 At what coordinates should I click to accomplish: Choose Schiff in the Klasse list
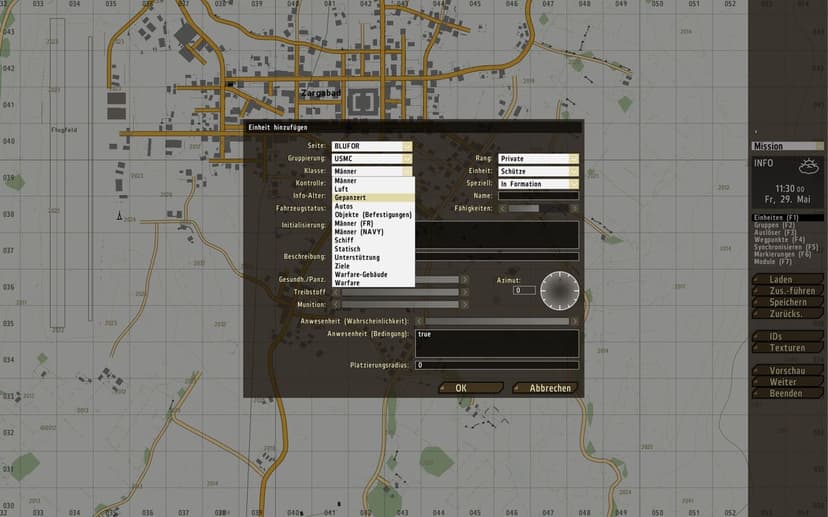click(x=373, y=240)
